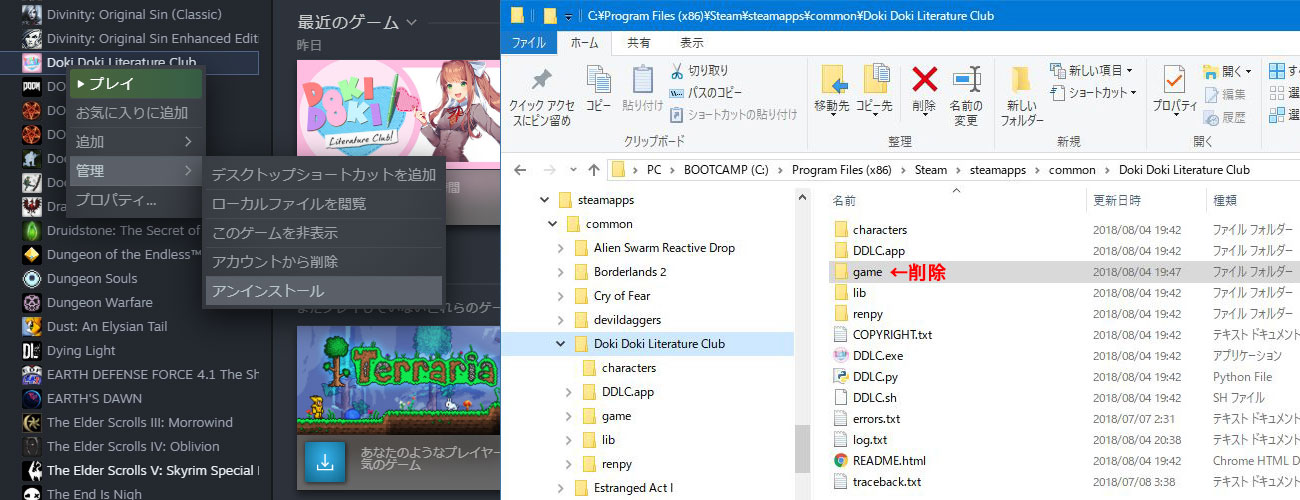Viewport: 1300px width, 500px height.
Task: Switch to the 表示 ribbon tab
Action: [692, 43]
